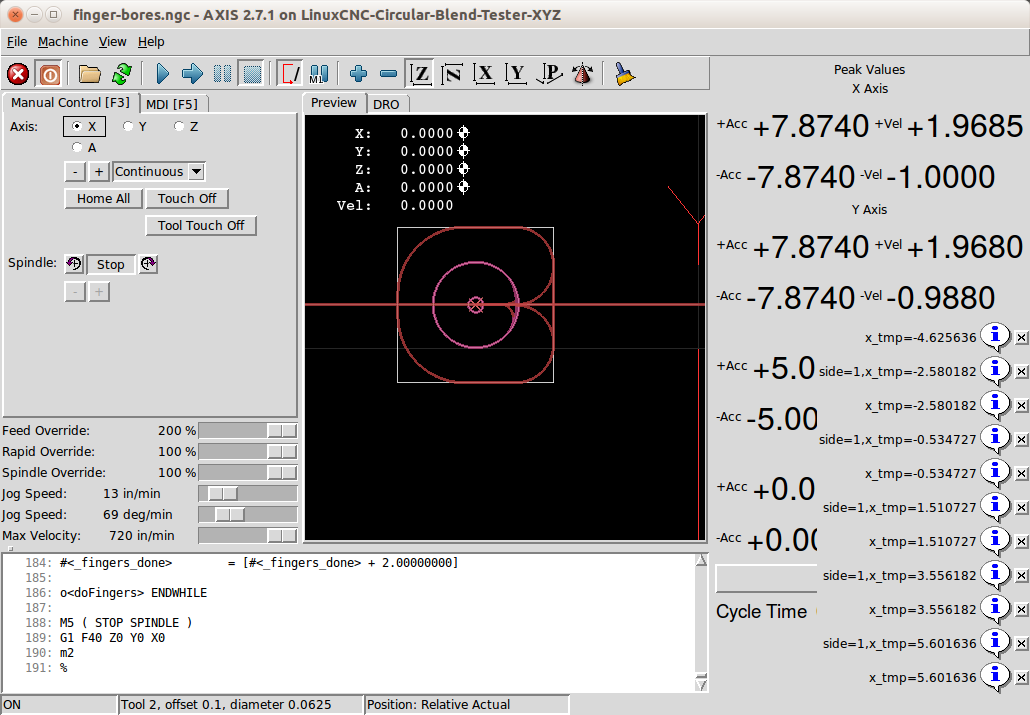Open the Machine menu

pos(63,42)
